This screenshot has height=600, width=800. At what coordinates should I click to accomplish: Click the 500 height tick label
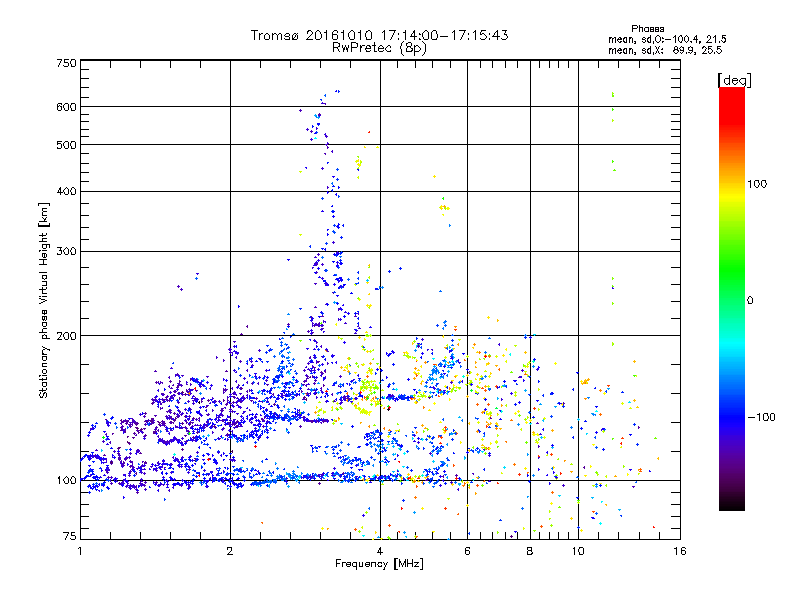(x=66, y=145)
